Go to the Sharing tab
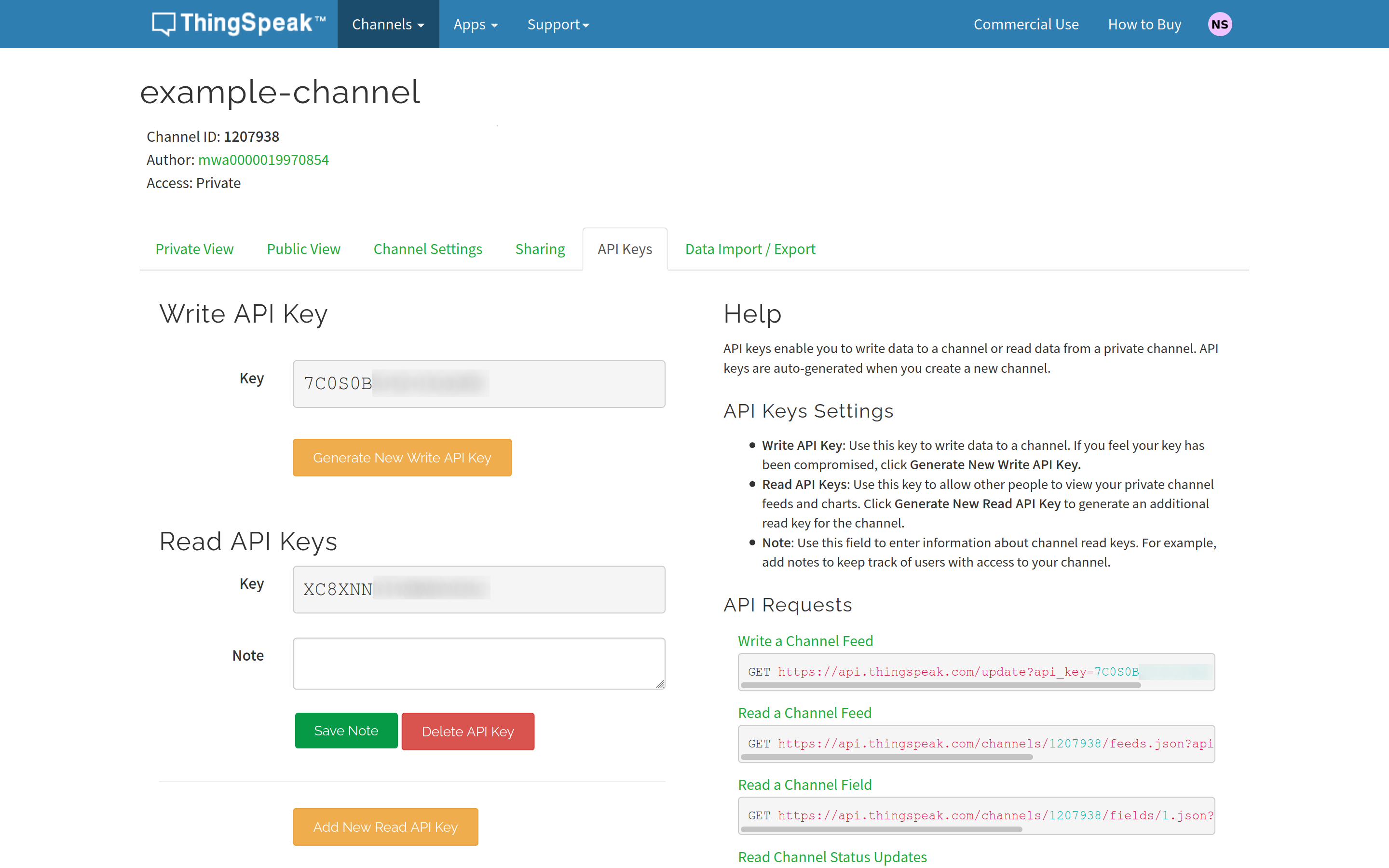This screenshot has width=1389, height=868. point(540,249)
